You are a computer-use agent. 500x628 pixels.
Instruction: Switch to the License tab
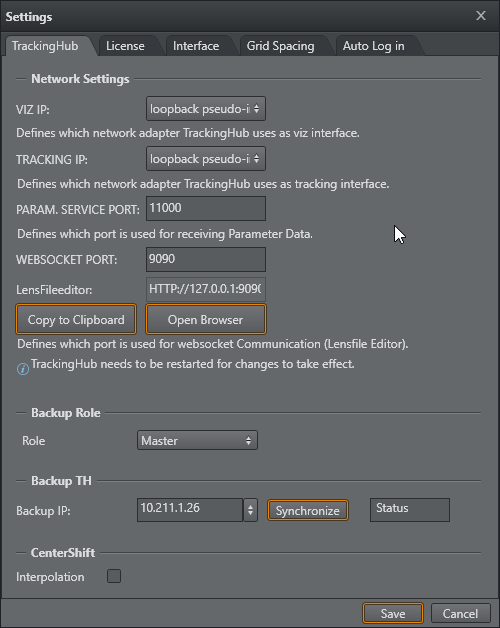click(x=125, y=46)
